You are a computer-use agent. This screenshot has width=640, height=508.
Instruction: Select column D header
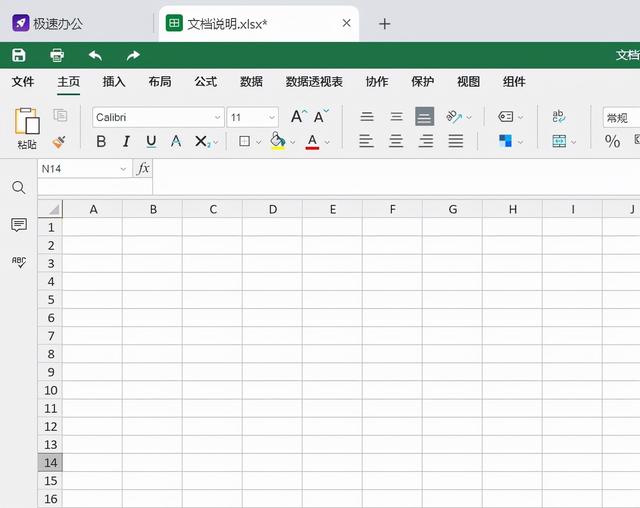click(x=273, y=209)
